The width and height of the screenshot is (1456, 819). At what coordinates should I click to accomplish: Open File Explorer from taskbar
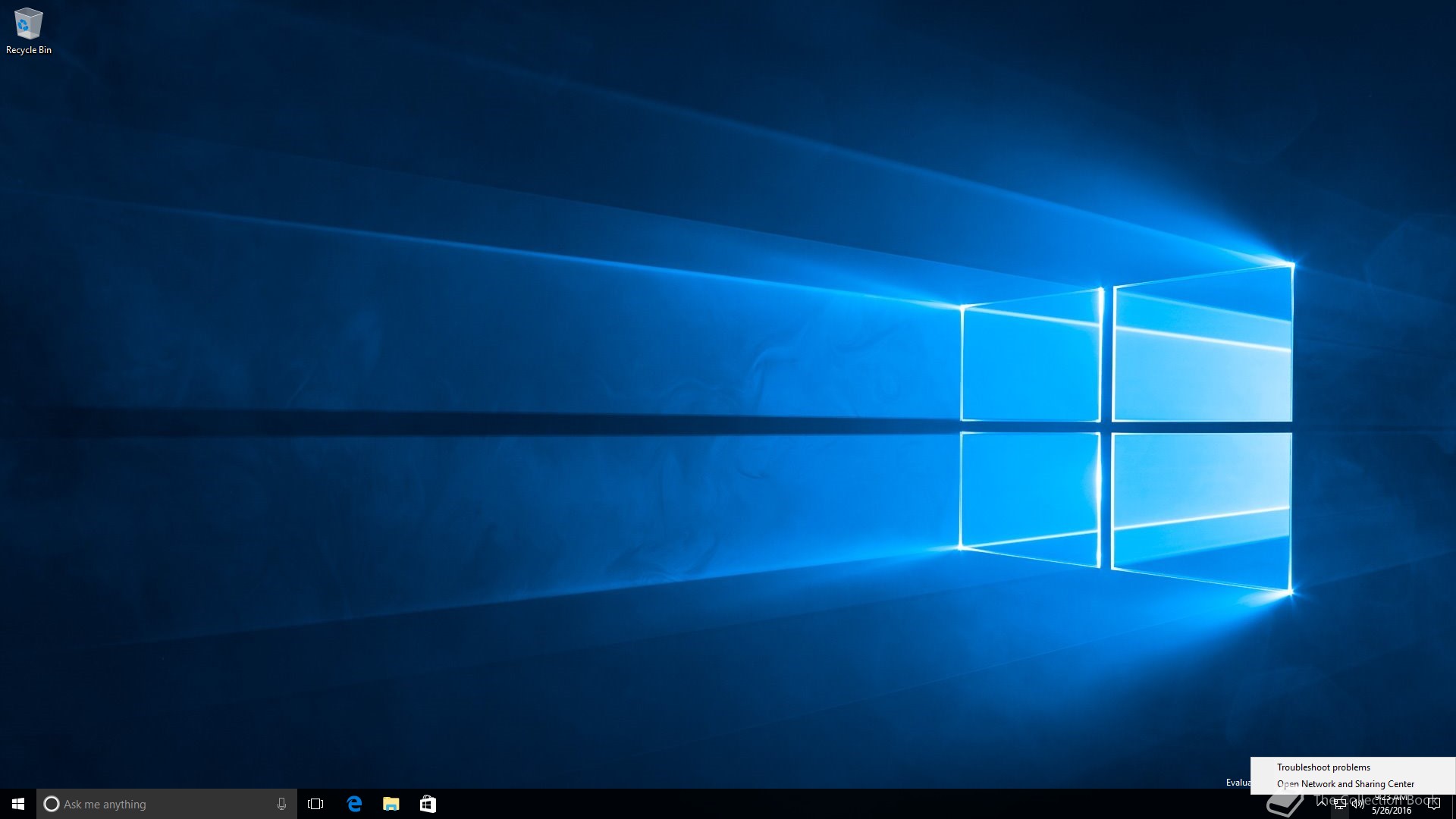point(391,804)
